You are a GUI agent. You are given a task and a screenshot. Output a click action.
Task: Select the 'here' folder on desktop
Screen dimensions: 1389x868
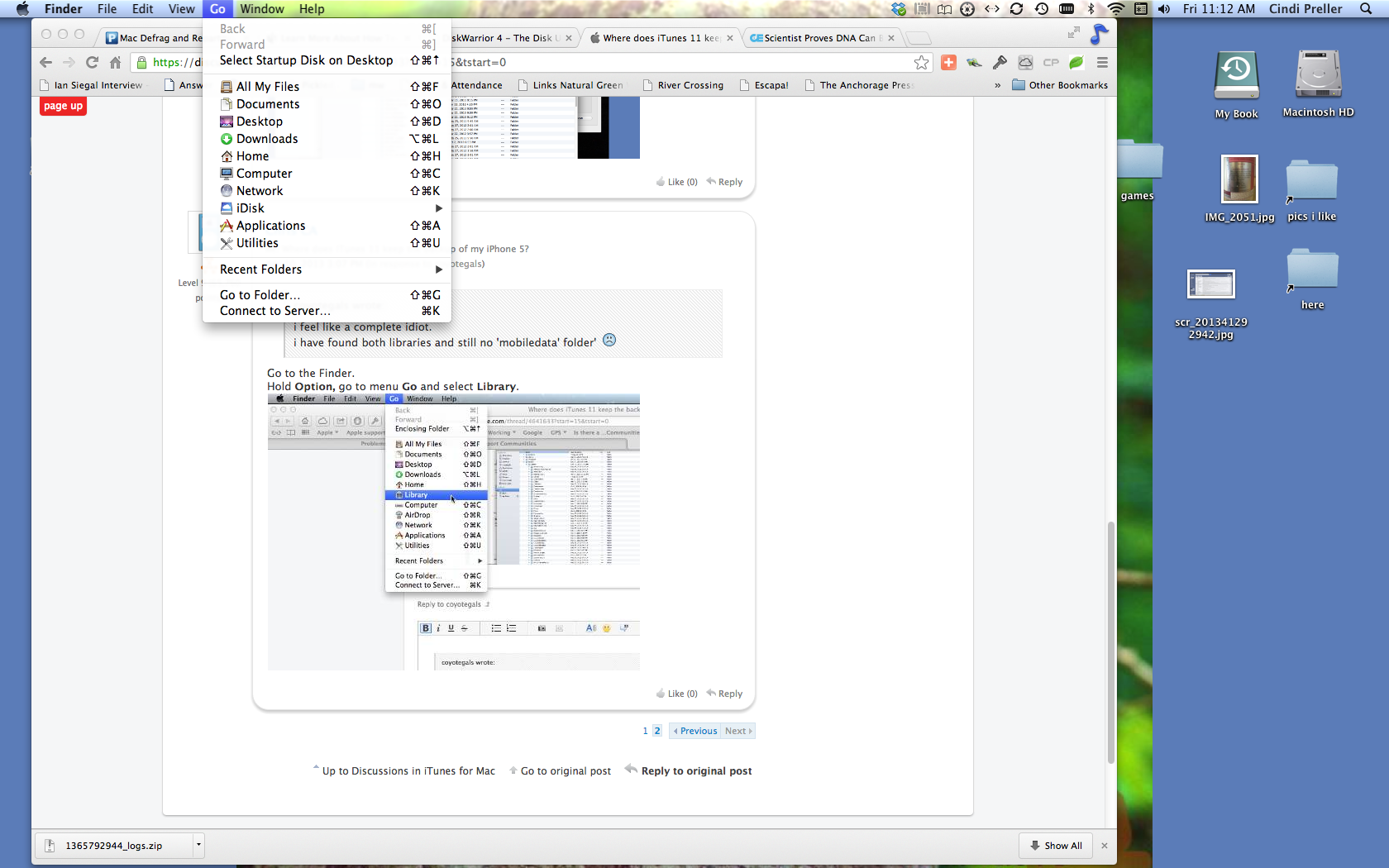click(1312, 279)
